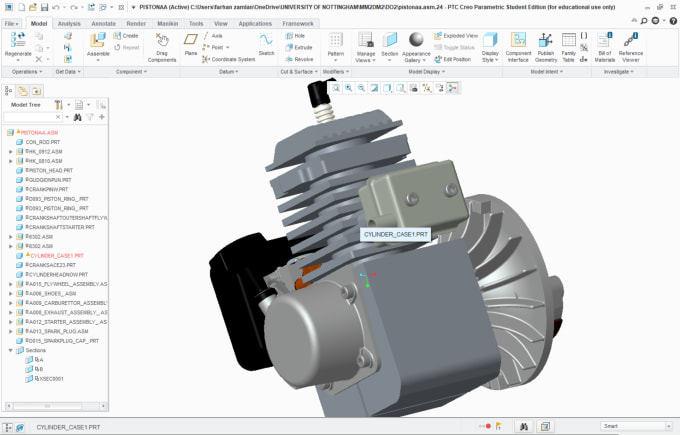
Task: Click the Save icon in quick access toolbar
Action: tap(44, 7)
